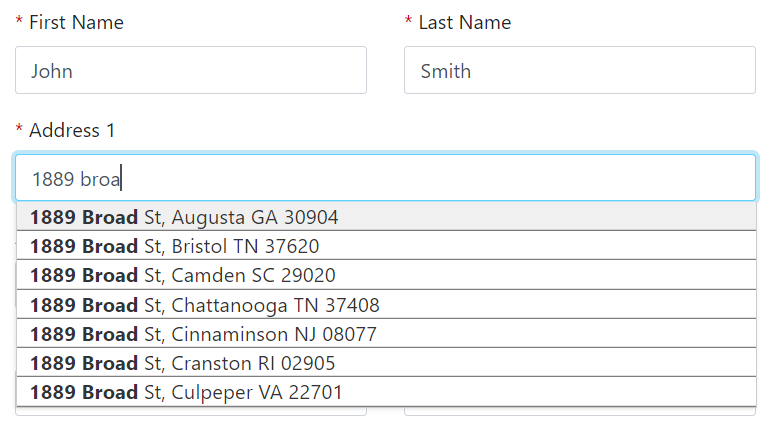Screen dimensions: 771x431
Task: Click the Last Name input field
Action: (579, 71)
